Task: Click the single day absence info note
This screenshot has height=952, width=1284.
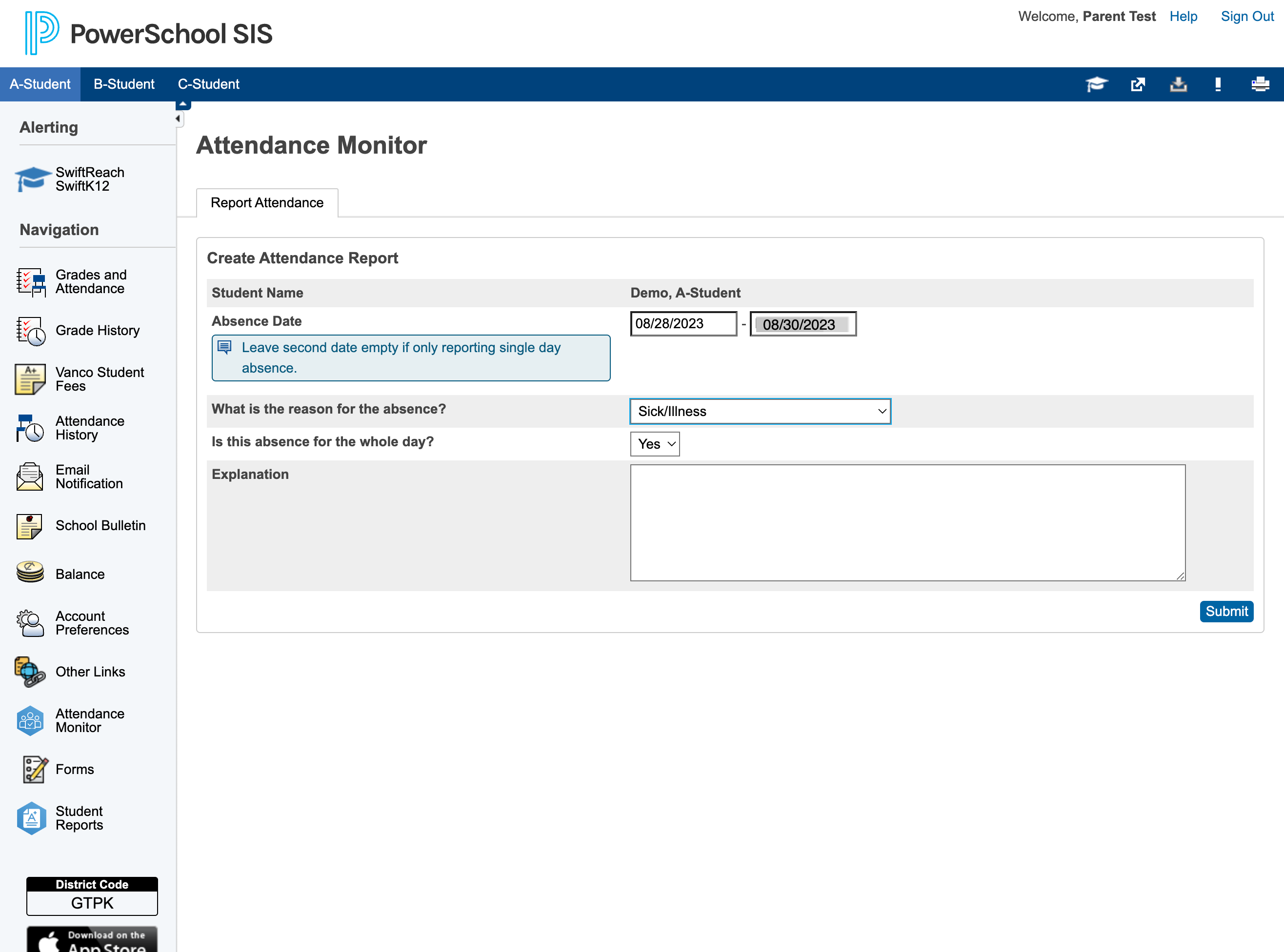Action: click(411, 358)
